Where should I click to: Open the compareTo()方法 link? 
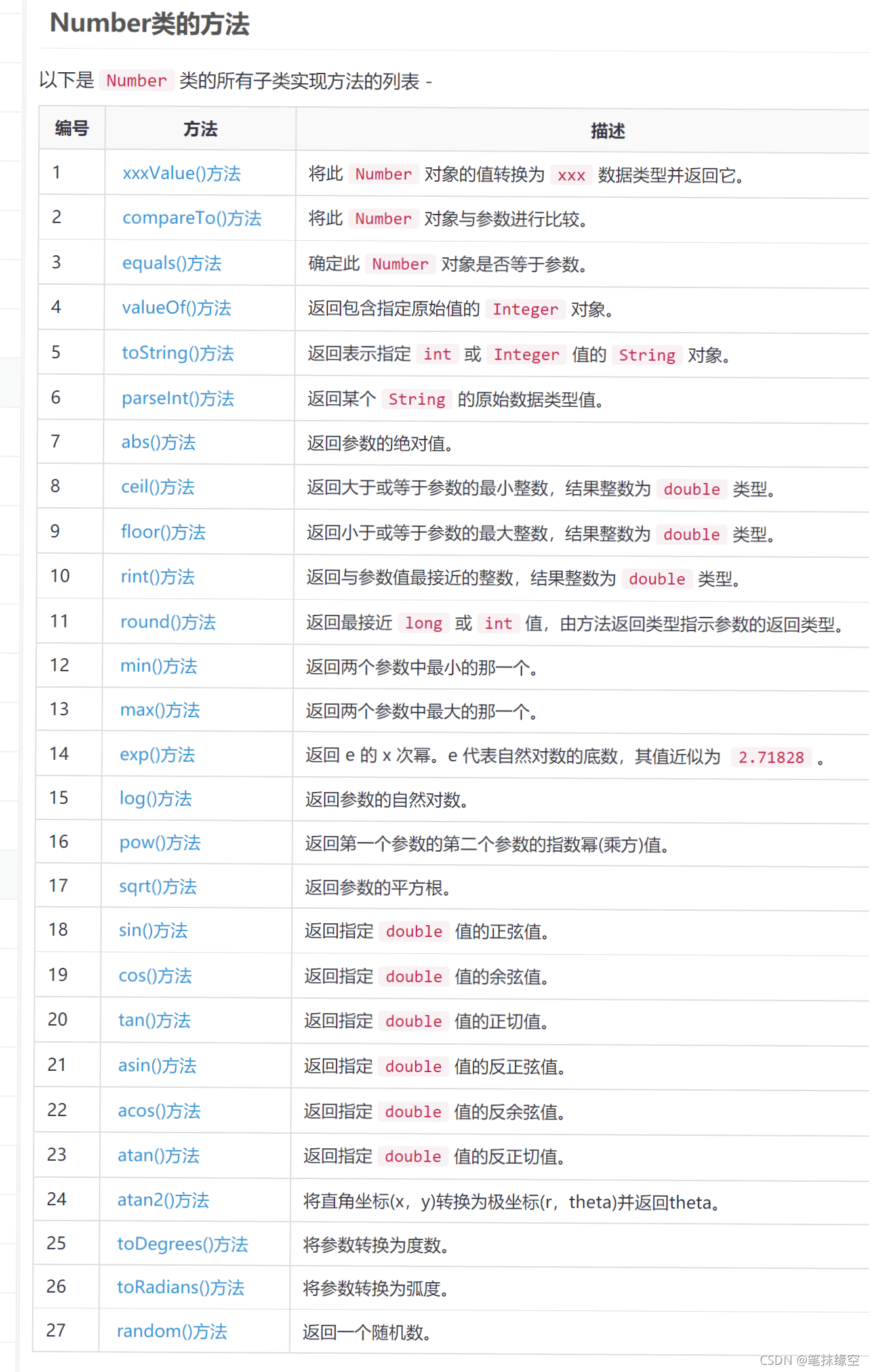pyautogui.click(x=192, y=218)
